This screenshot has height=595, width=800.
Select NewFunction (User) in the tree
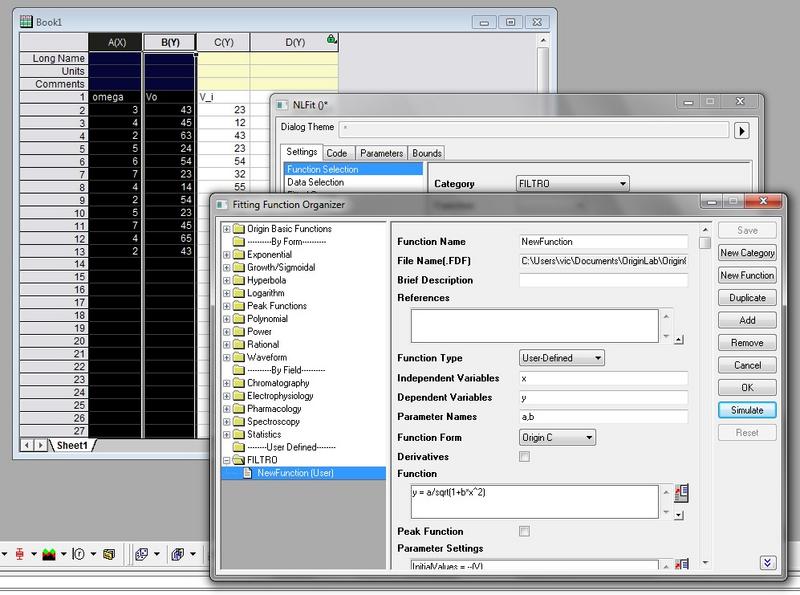[x=295, y=473]
